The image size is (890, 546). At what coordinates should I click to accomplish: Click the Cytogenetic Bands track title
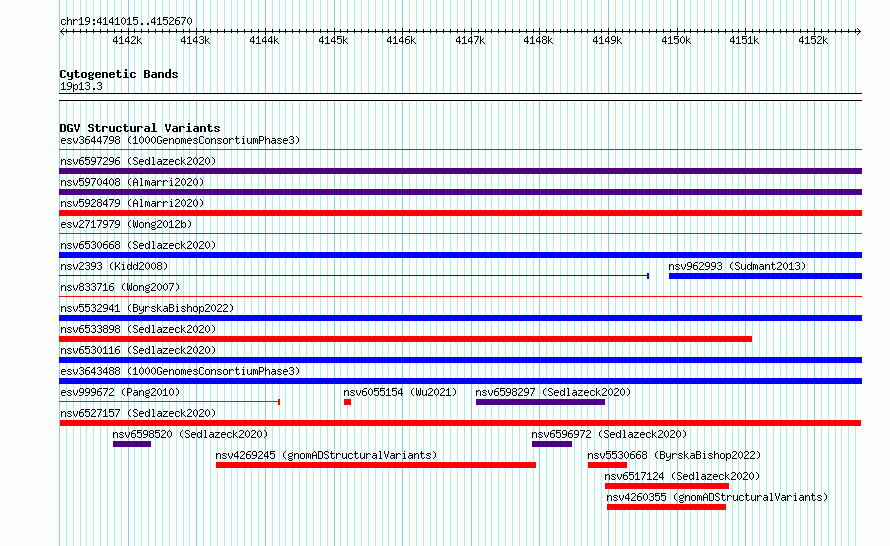click(119, 74)
